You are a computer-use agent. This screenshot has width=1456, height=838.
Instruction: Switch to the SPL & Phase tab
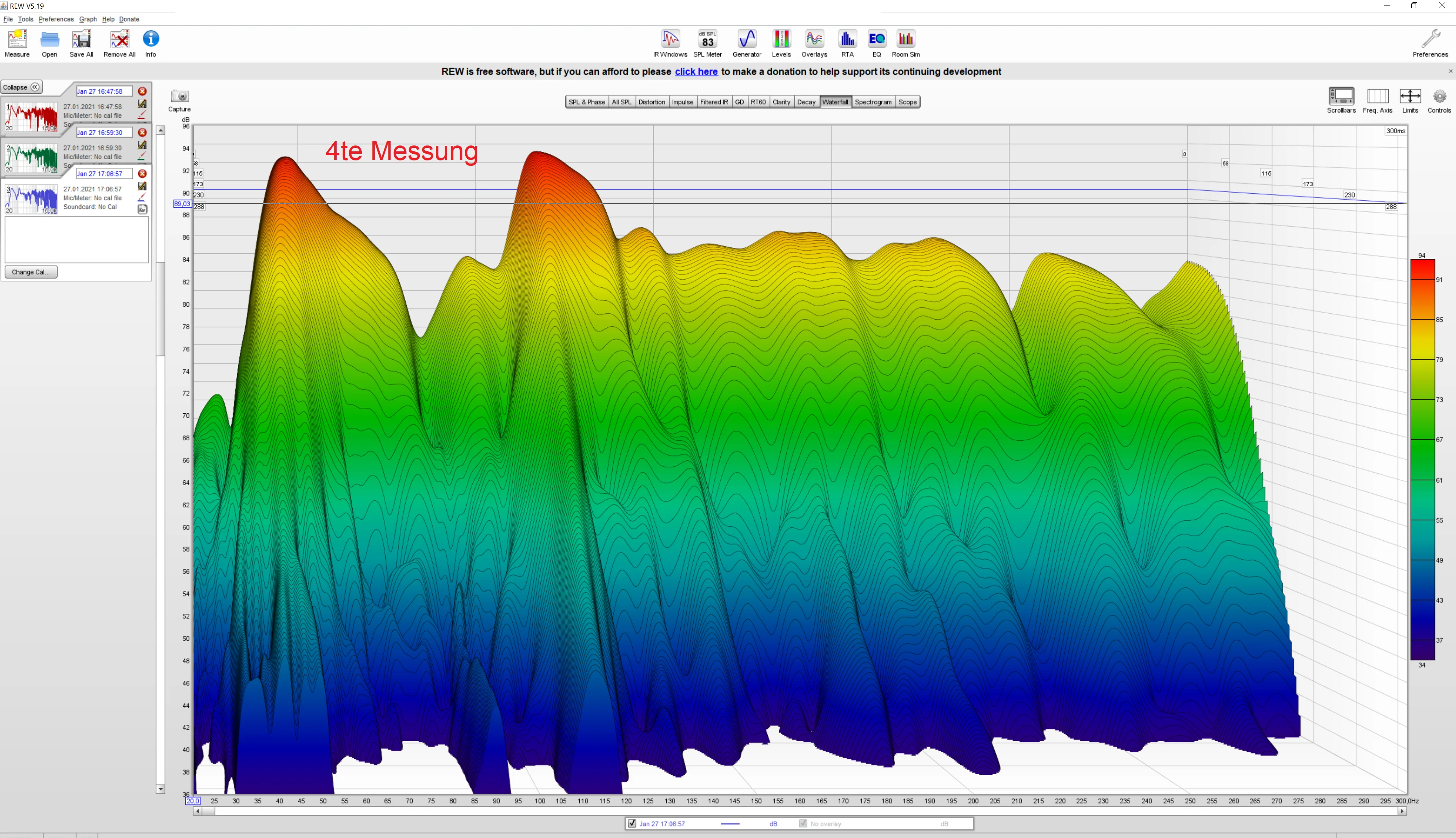pyautogui.click(x=587, y=102)
